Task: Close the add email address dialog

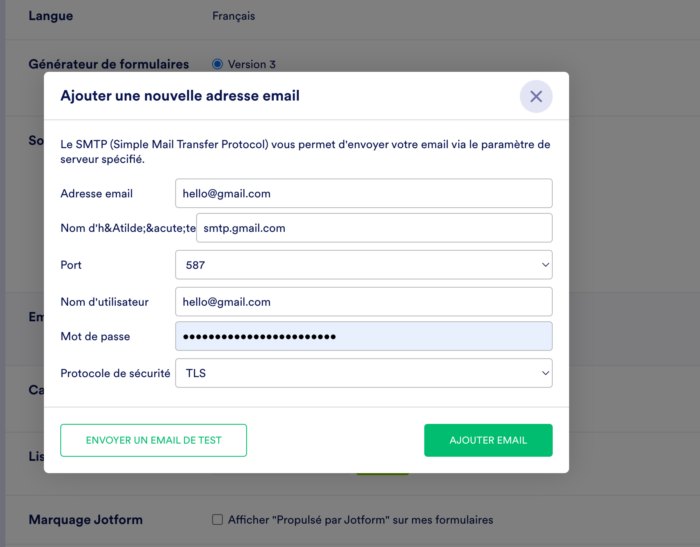Action: point(536,97)
